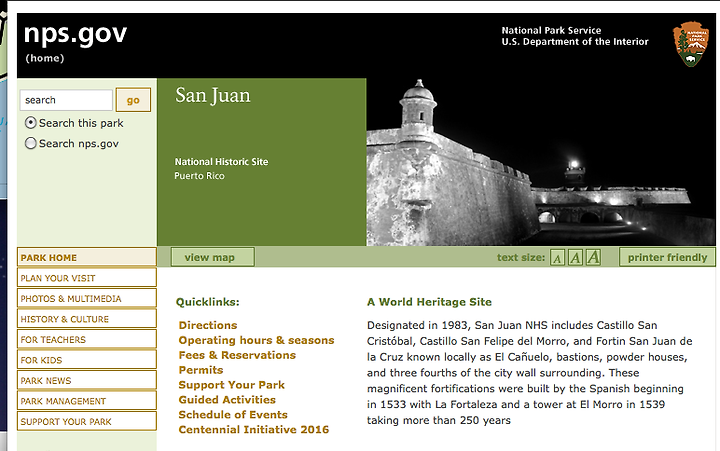This screenshot has width=720, height=451.
Task: Go to nps.gov home logo link
Action: pos(75,34)
